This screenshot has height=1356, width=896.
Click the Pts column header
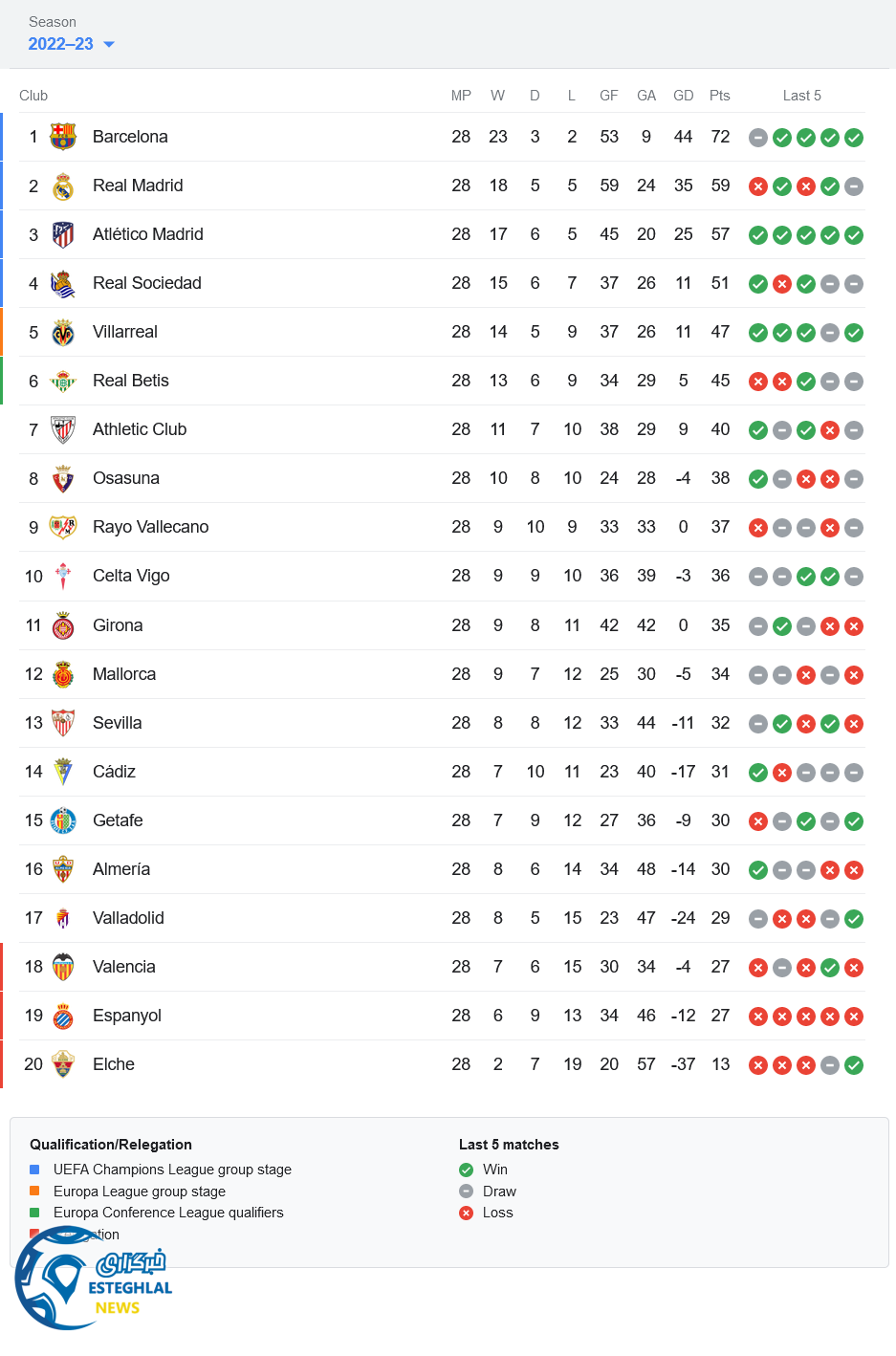point(719,96)
